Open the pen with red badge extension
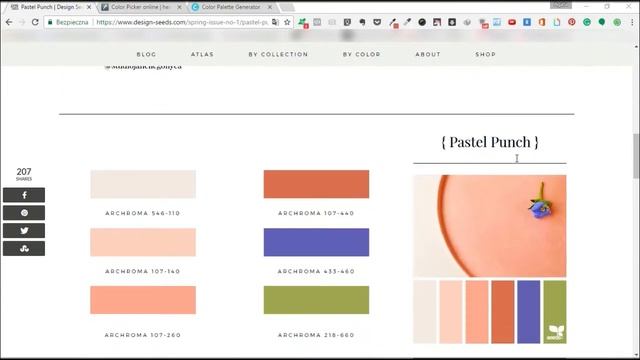Image resolution: width=640 pixels, height=360 pixels. pyautogui.click(x=393, y=22)
